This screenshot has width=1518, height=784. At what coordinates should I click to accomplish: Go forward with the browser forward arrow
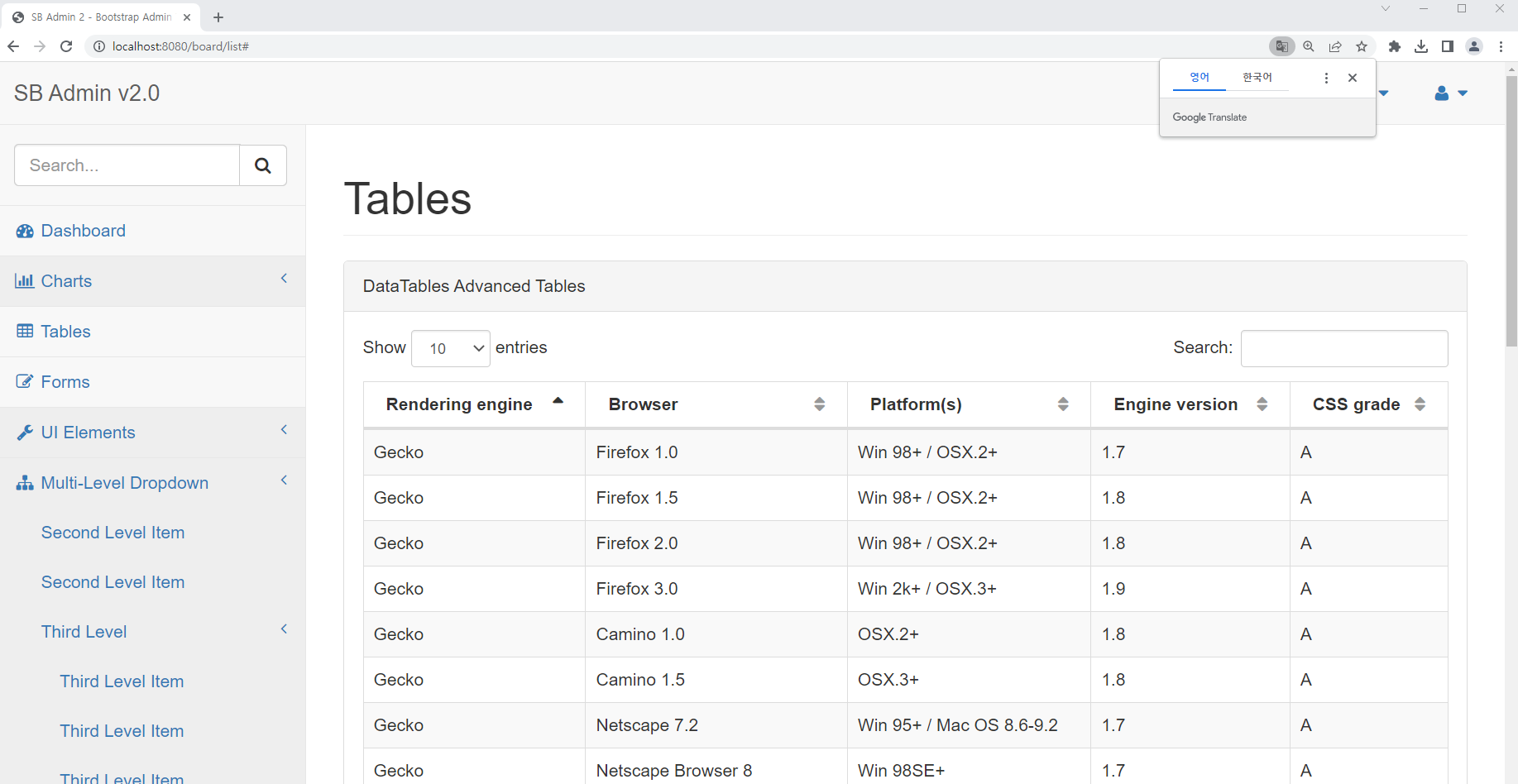pos(40,46)
